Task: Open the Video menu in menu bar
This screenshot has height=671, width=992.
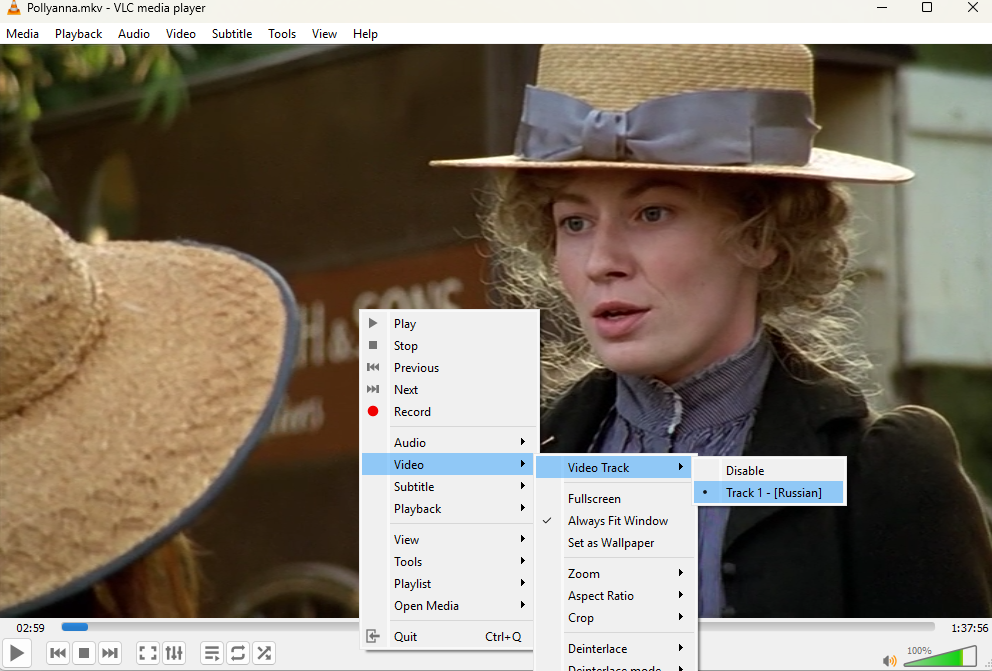Action: click(180, 34)
